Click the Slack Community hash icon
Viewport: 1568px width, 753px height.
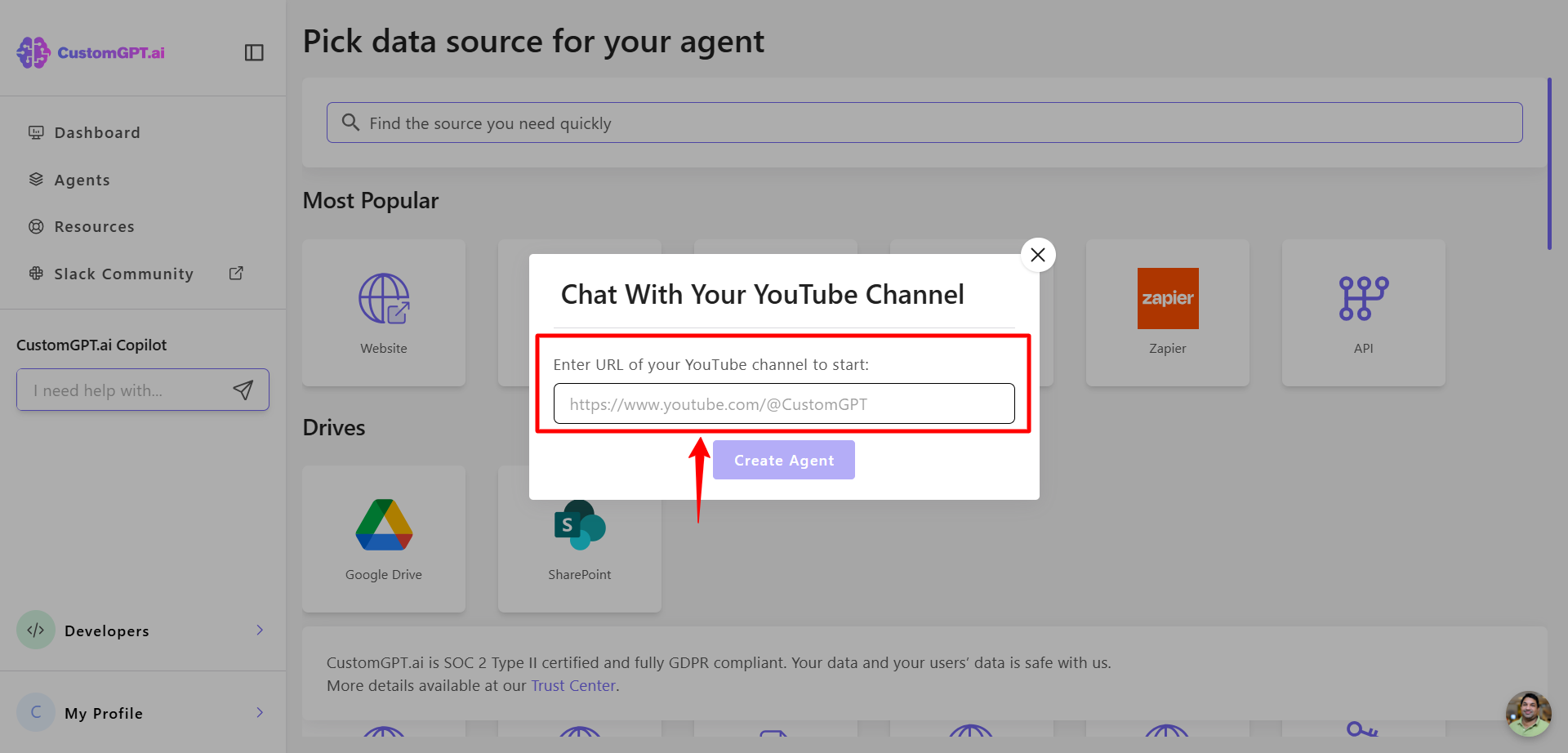coord(36,274)
